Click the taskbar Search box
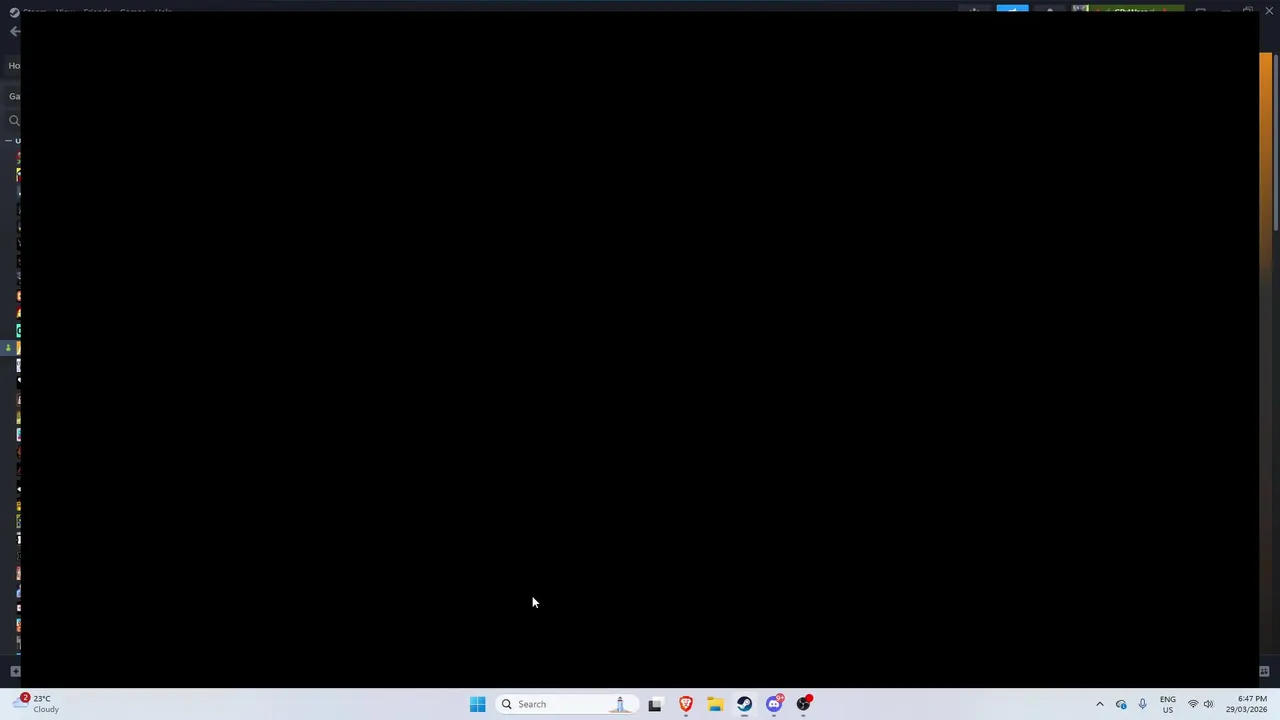This screenshot has height=720, width=1280. (x=566, y=704)
